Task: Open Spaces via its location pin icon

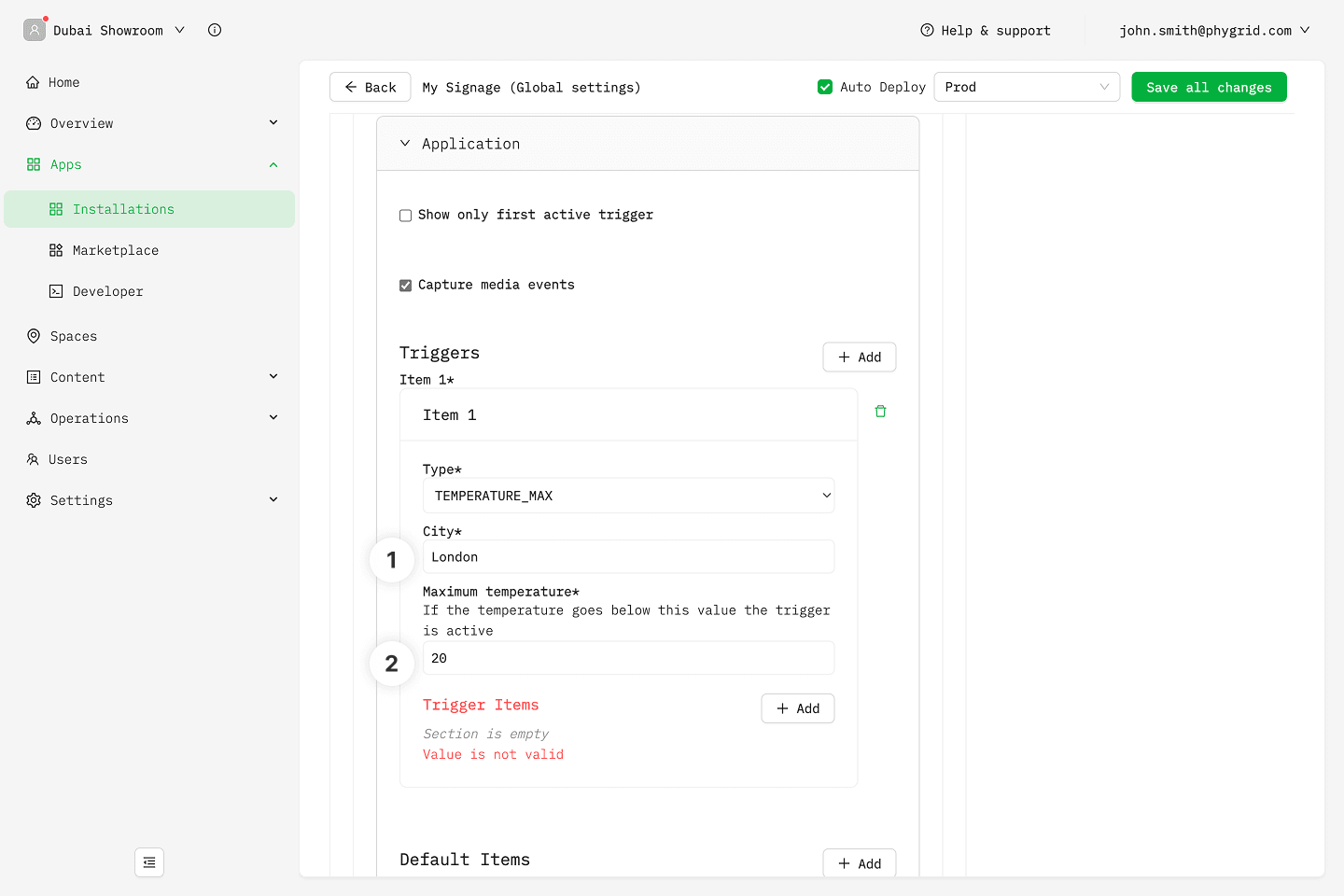Action: [34, 336]
